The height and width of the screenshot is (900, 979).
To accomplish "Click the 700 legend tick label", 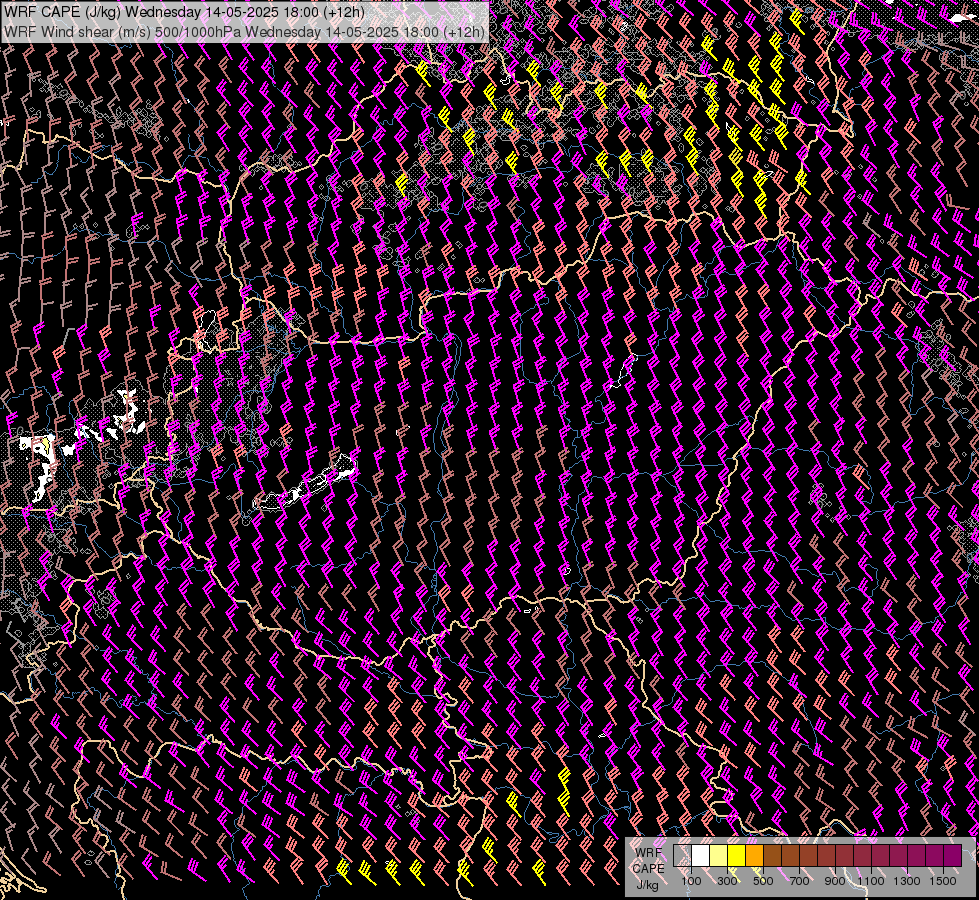I will (x=799, y=881).
